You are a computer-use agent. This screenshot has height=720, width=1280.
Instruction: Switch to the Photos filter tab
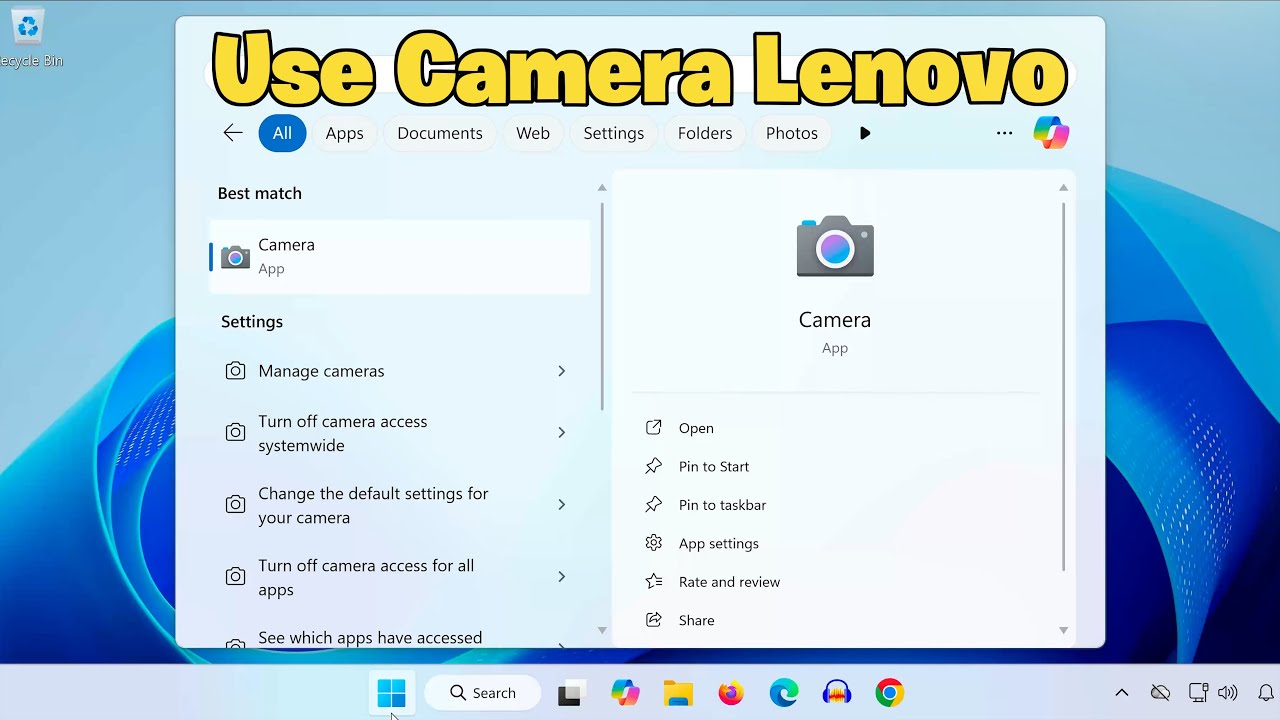click(792, 133)
